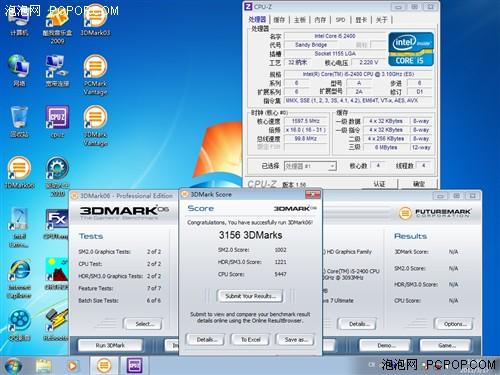
Task: Switch to the SPD tab in CPU-Z
Action: click(x=340, y=20)
